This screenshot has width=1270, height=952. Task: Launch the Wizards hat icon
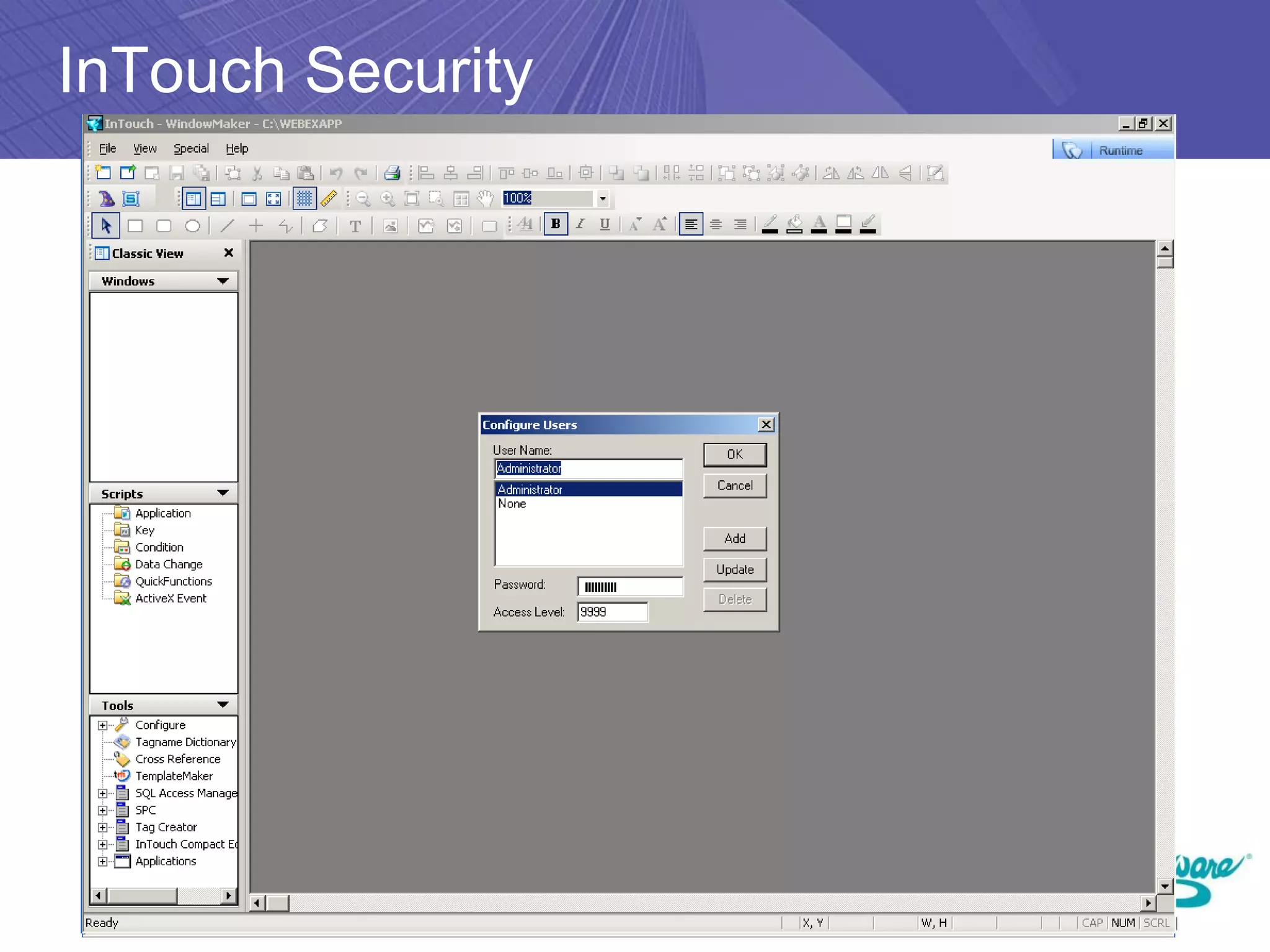pyautogui.click(x=107, y=199)
